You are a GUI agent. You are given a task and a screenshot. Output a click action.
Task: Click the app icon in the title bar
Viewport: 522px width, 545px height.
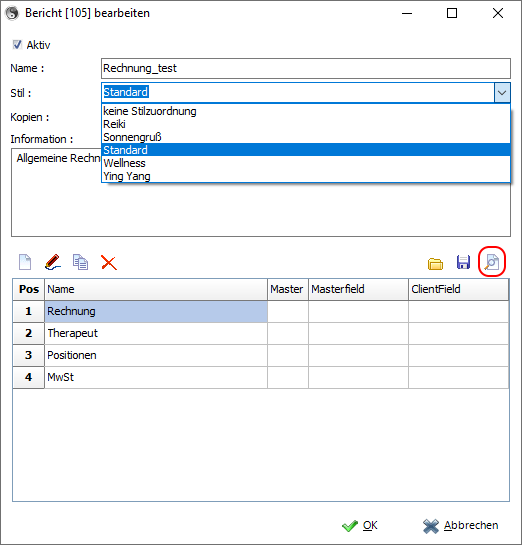click(x=12, y=13)
